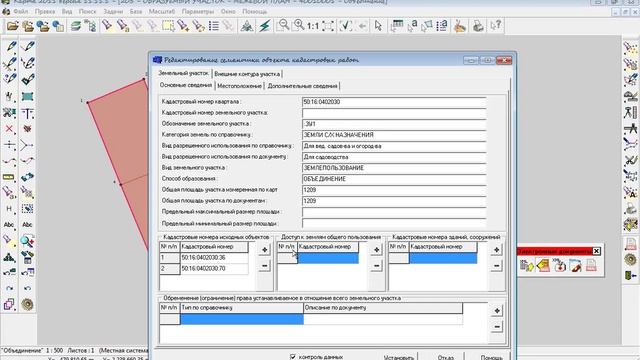This screenshot has height=360, width=640.
Task: Click the zoom out magnifier icon
Action: (283, 26)
